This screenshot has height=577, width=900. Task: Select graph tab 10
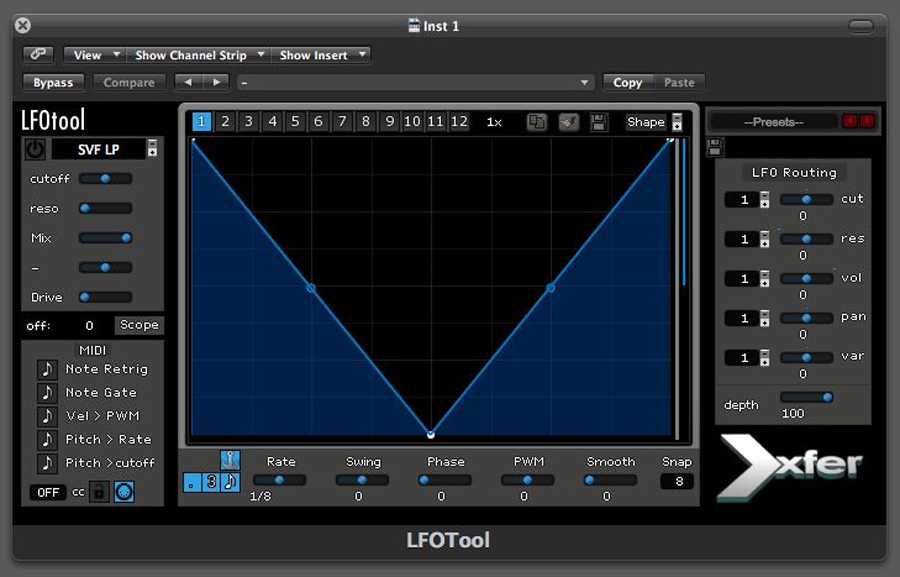point(412,122)
